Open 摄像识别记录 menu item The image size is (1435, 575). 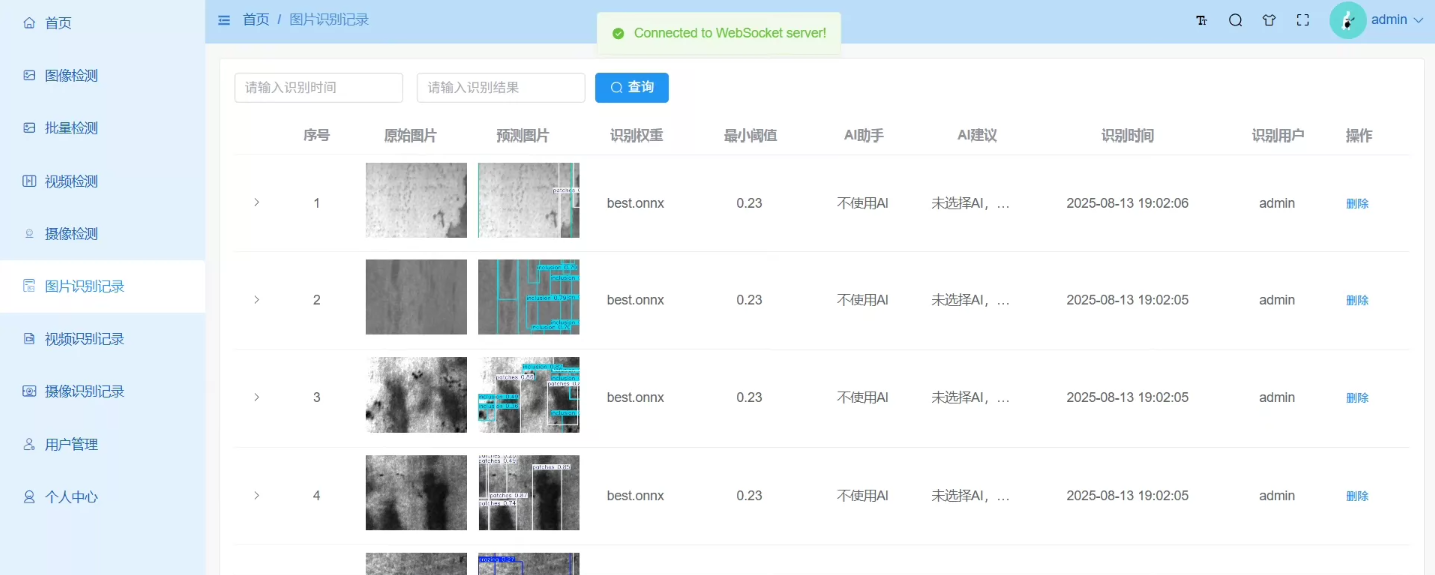(102, 391)
